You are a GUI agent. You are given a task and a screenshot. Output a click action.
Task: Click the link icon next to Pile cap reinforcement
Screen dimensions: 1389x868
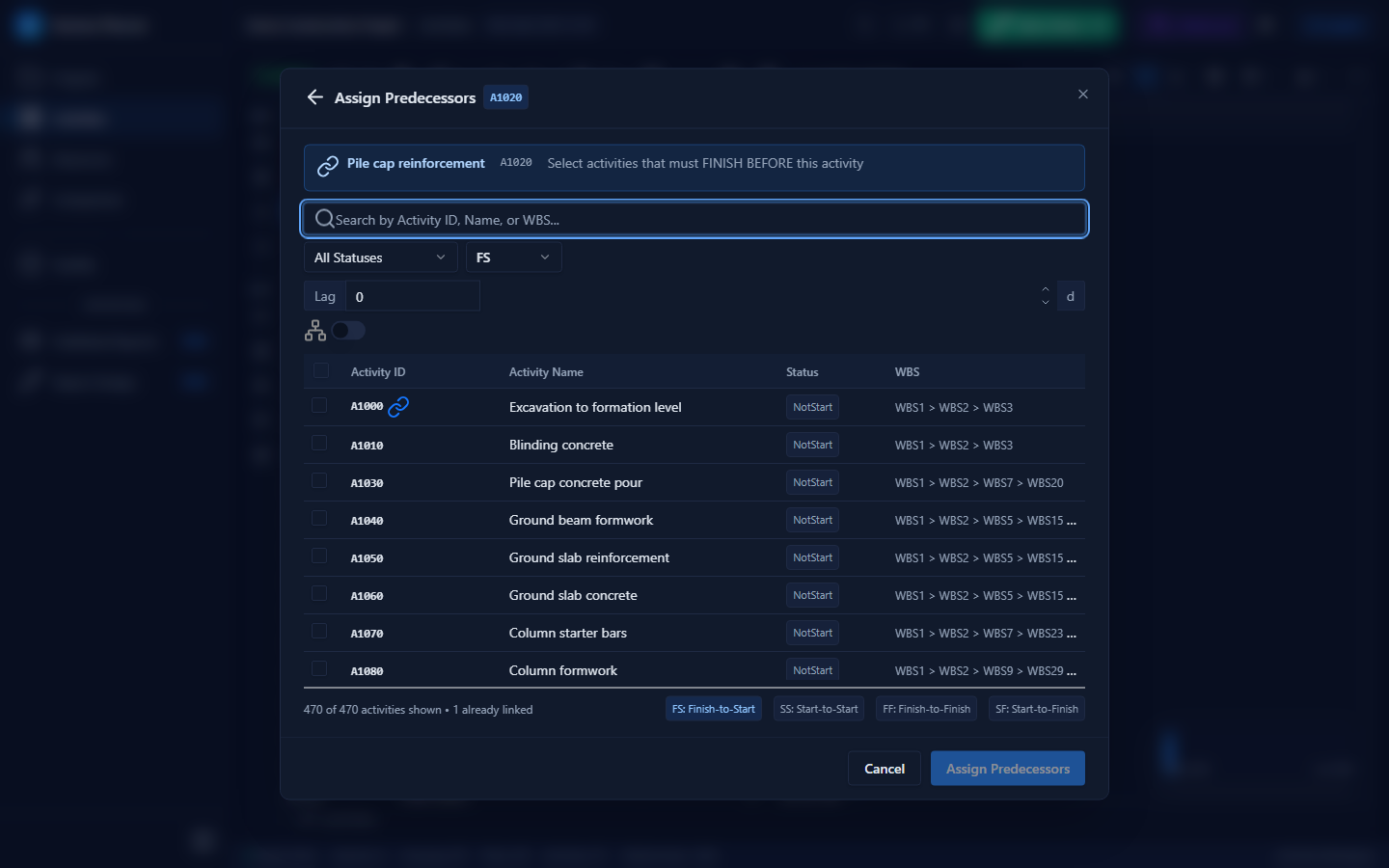(328, 167)
